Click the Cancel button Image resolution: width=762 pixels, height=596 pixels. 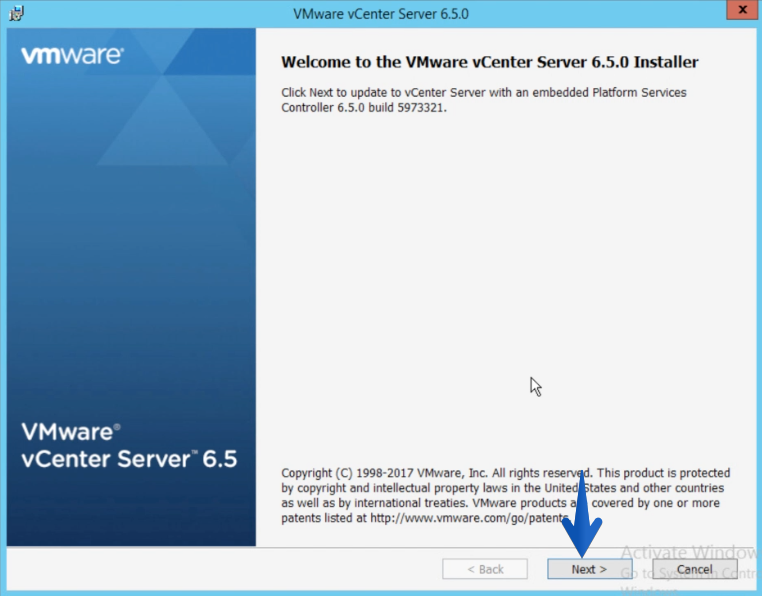pos(694,569)
